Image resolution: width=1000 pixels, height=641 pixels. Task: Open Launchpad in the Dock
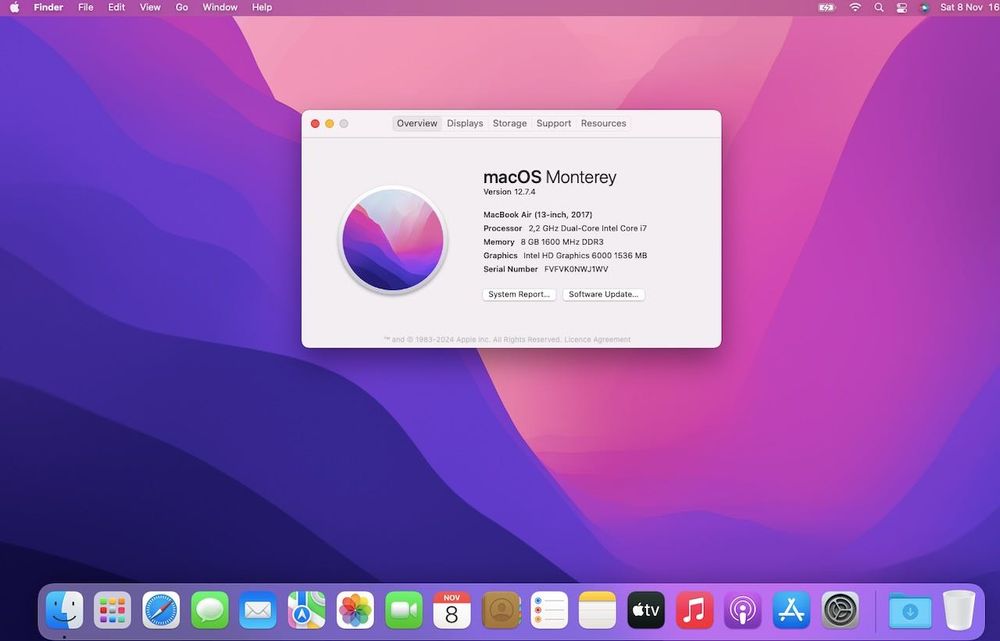112,610
